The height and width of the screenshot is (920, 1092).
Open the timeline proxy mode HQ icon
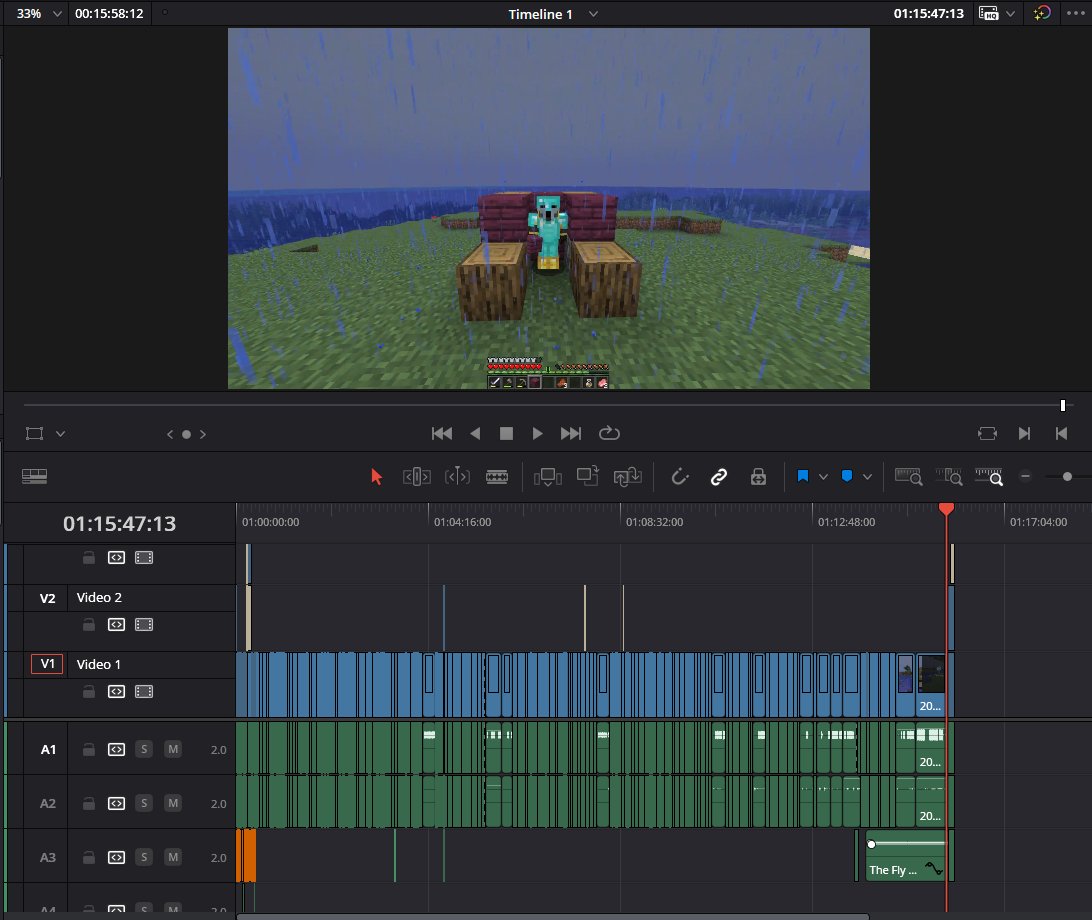pos(988,13)
